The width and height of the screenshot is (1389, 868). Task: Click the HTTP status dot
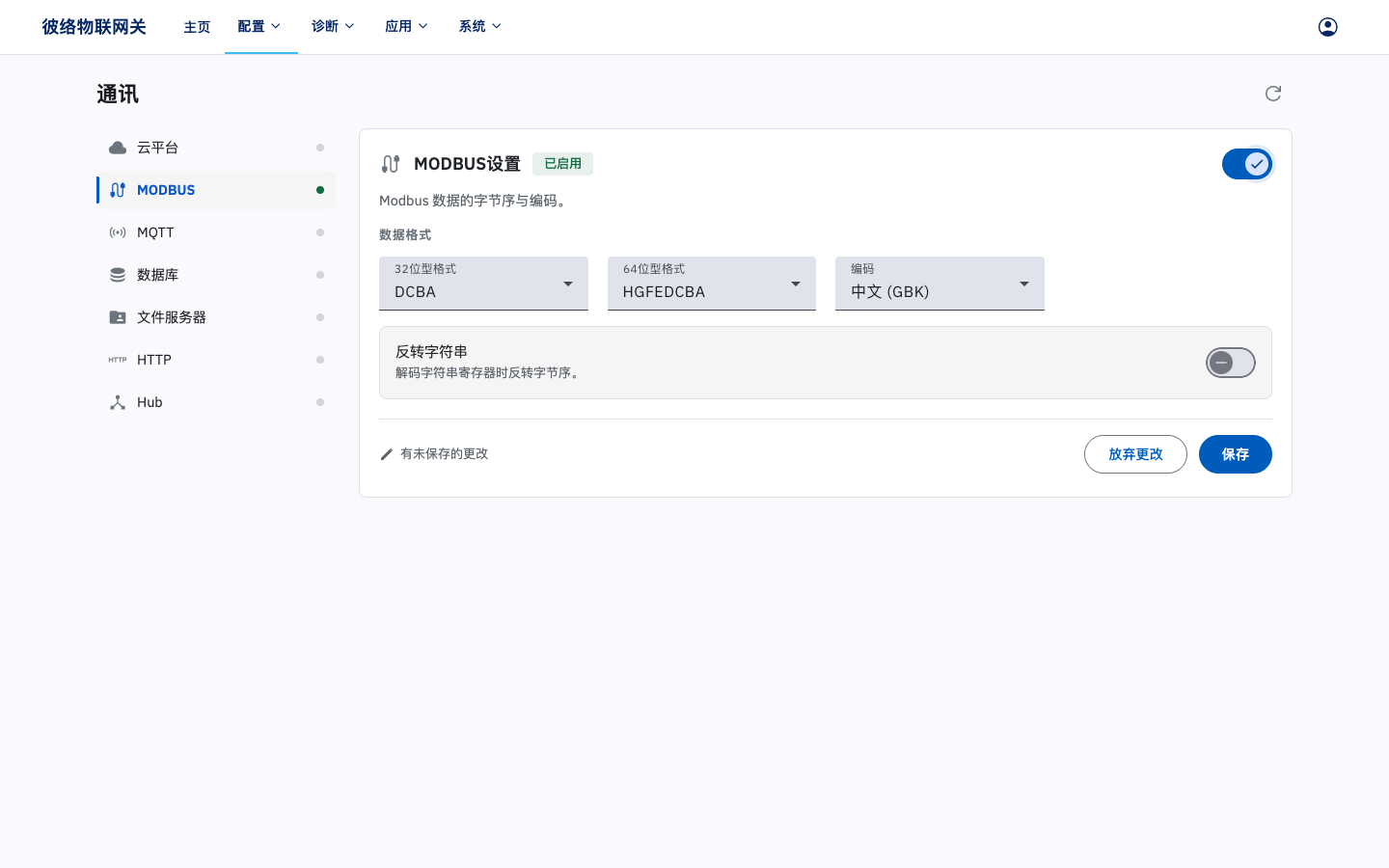(x=320, y=360)
